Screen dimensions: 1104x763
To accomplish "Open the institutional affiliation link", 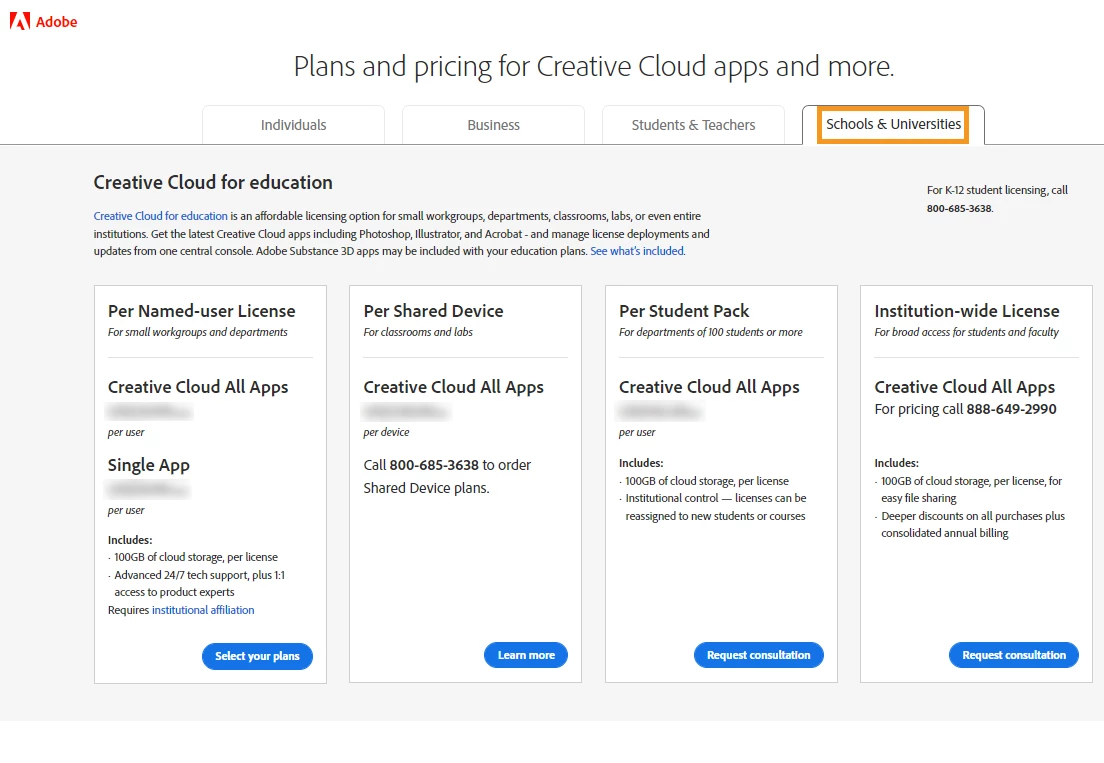I will 203,610.
